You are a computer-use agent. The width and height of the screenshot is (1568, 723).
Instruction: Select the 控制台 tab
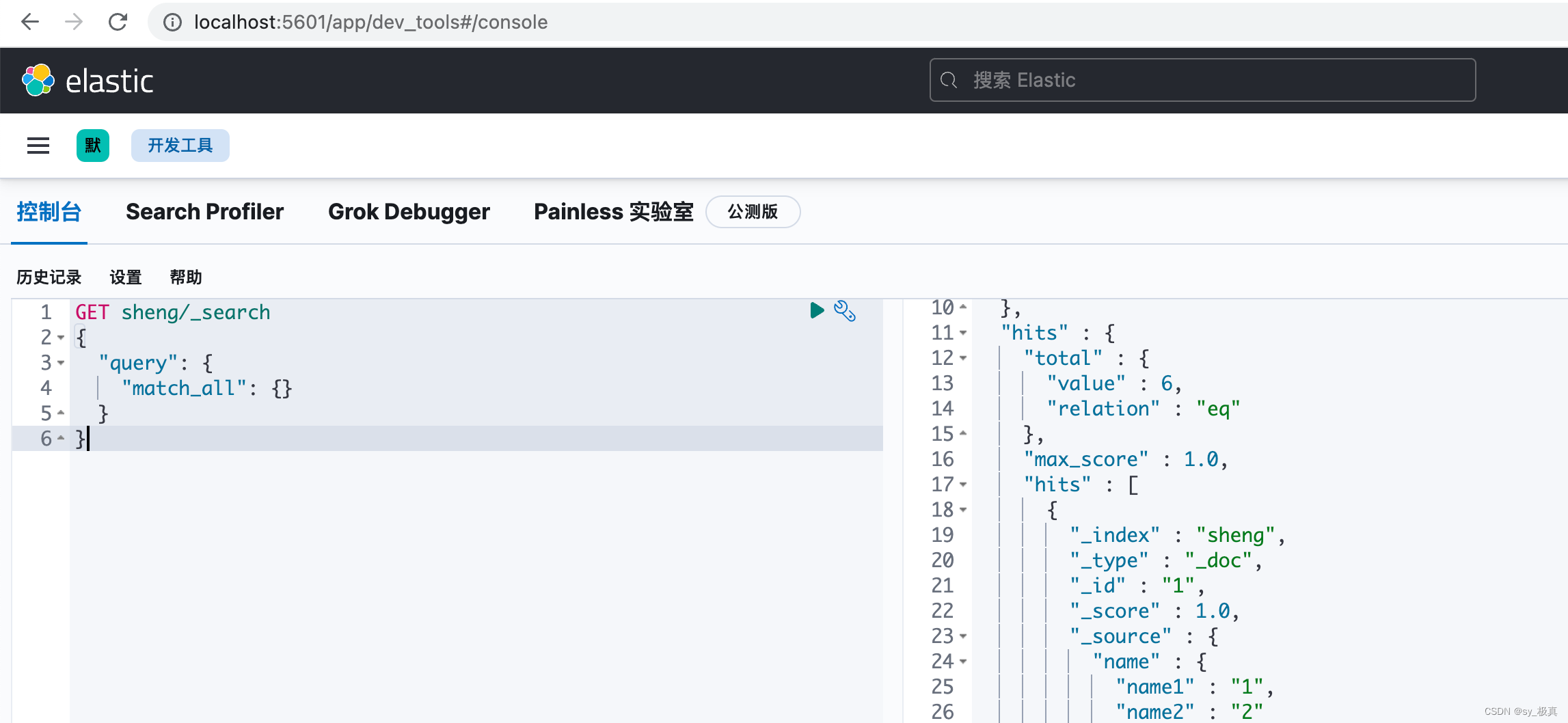49,212
